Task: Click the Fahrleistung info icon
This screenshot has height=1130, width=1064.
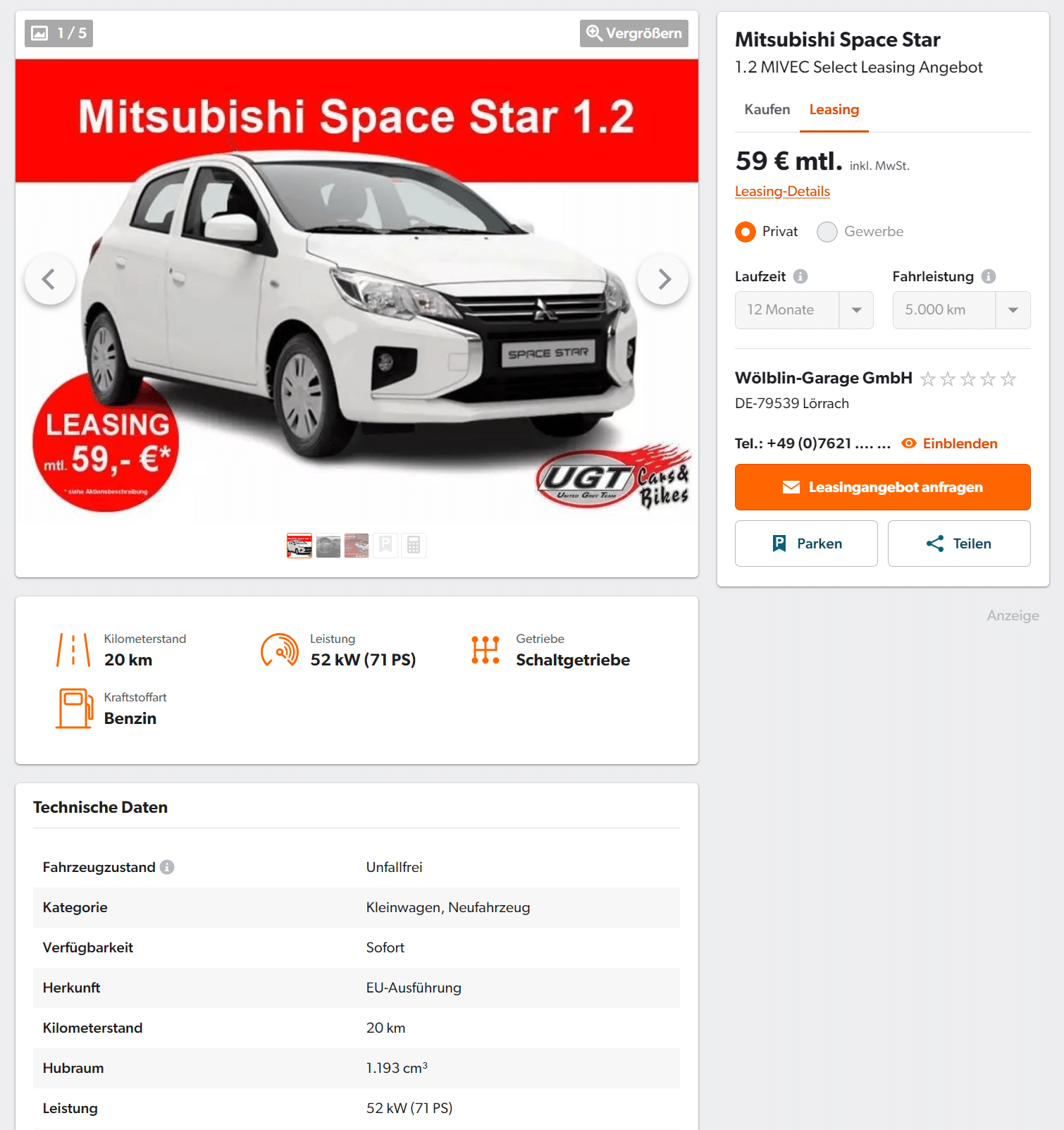Action: coord(989,276)
